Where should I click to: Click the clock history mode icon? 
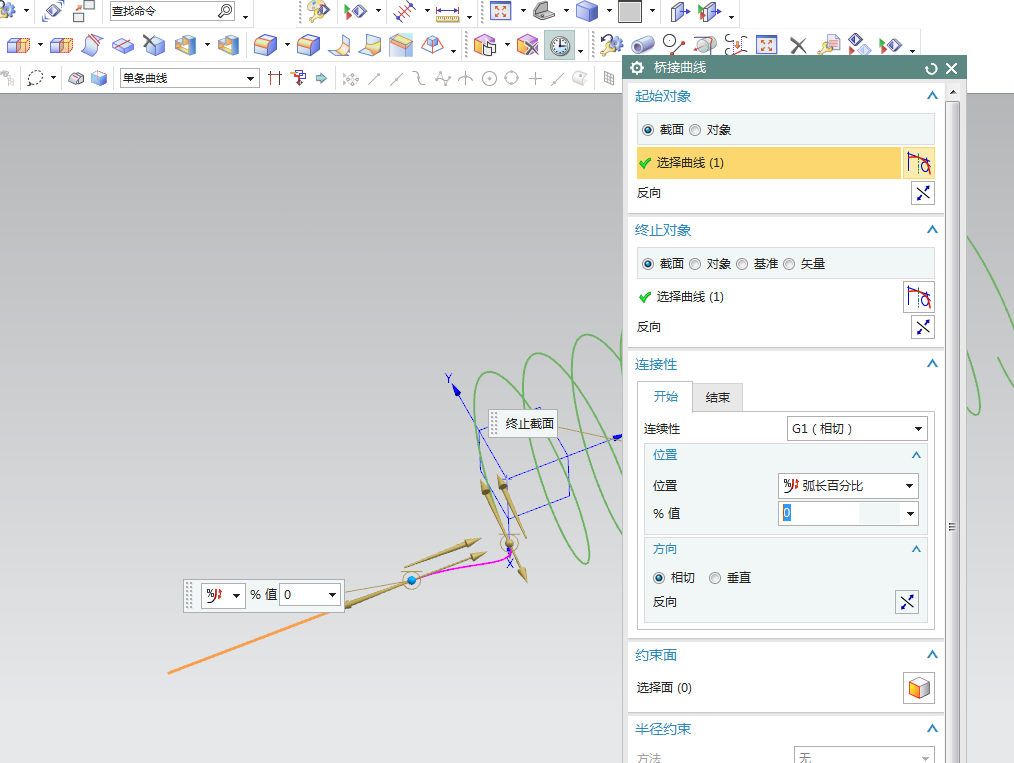(x=559, y=45)
